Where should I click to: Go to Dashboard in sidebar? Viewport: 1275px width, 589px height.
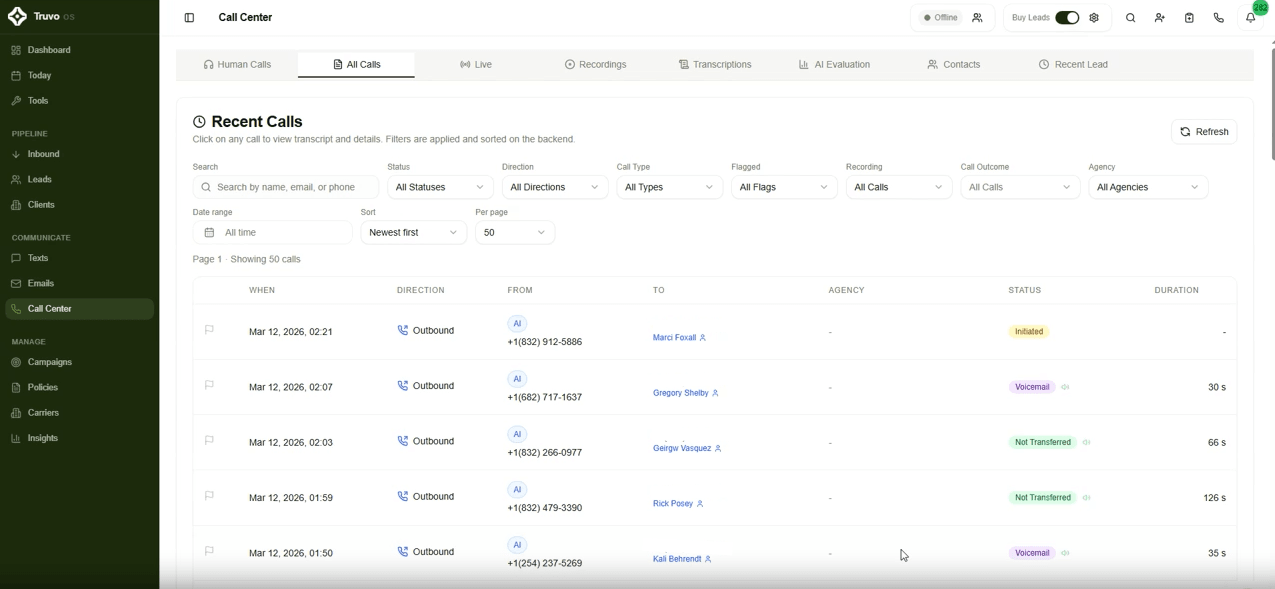tap(79, 50)
